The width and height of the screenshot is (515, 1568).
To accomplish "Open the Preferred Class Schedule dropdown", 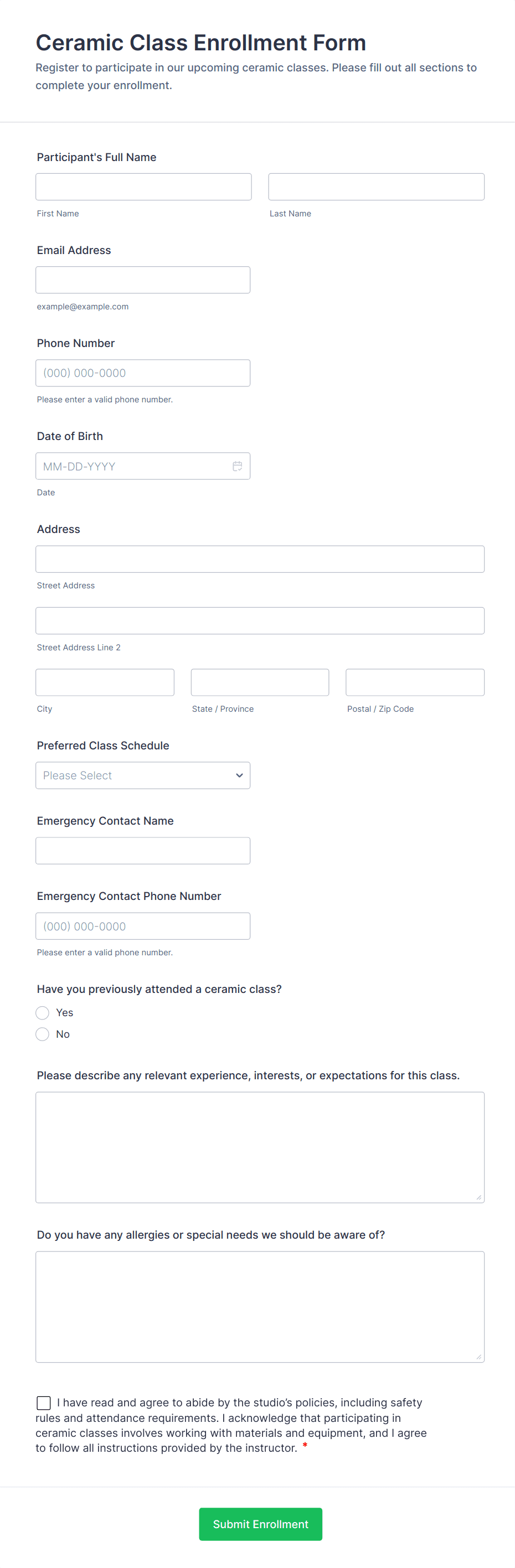I will 143,775.
